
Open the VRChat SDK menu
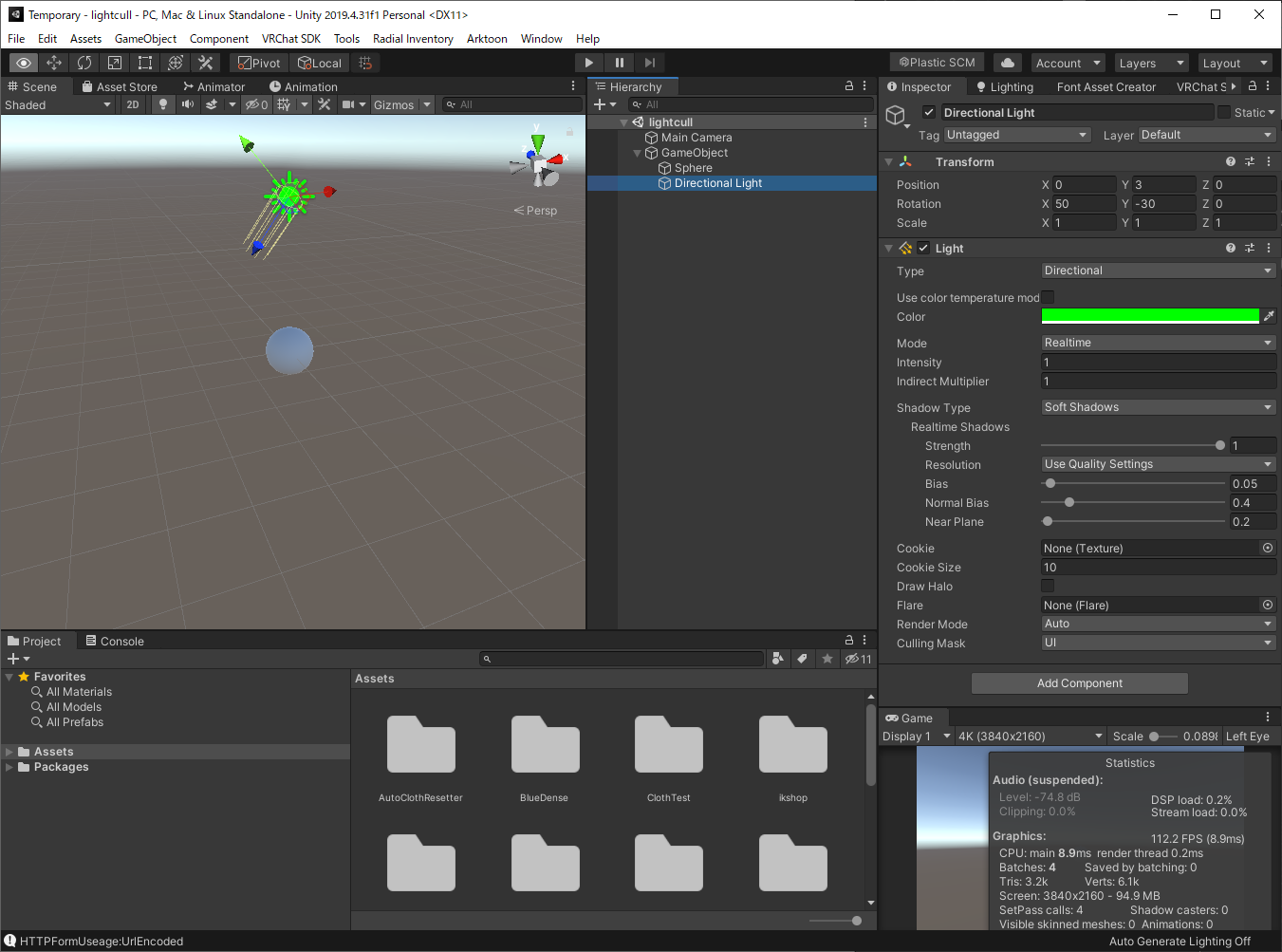pos(291,39)
